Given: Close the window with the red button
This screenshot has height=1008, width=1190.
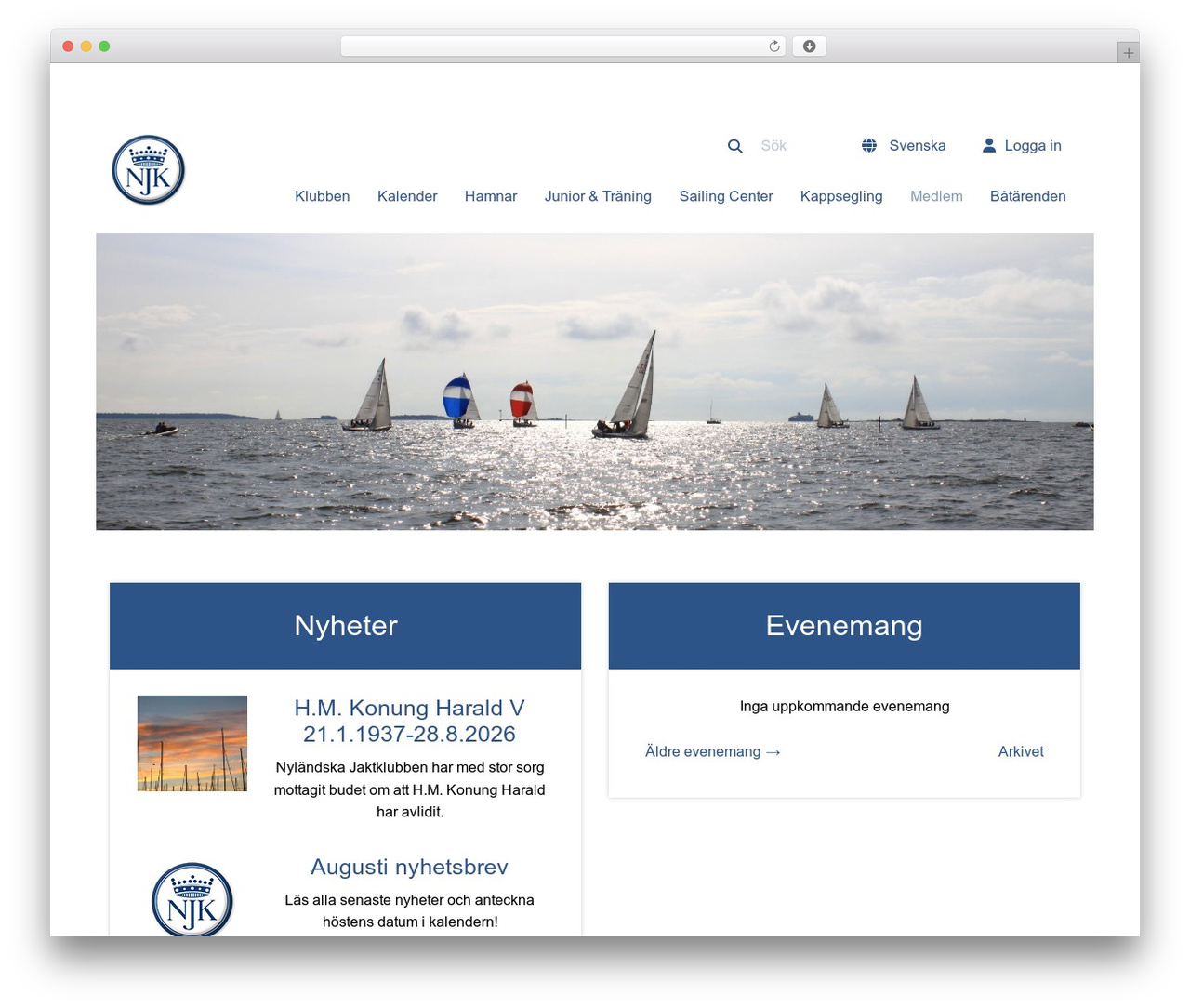Looking at the screenshot, I should click(x=68, y=46).
